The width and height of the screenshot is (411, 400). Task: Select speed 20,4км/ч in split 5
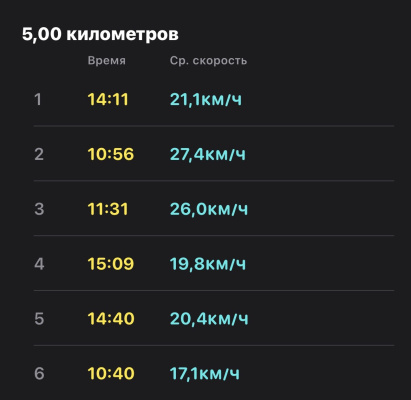click(x=209, y=319)
